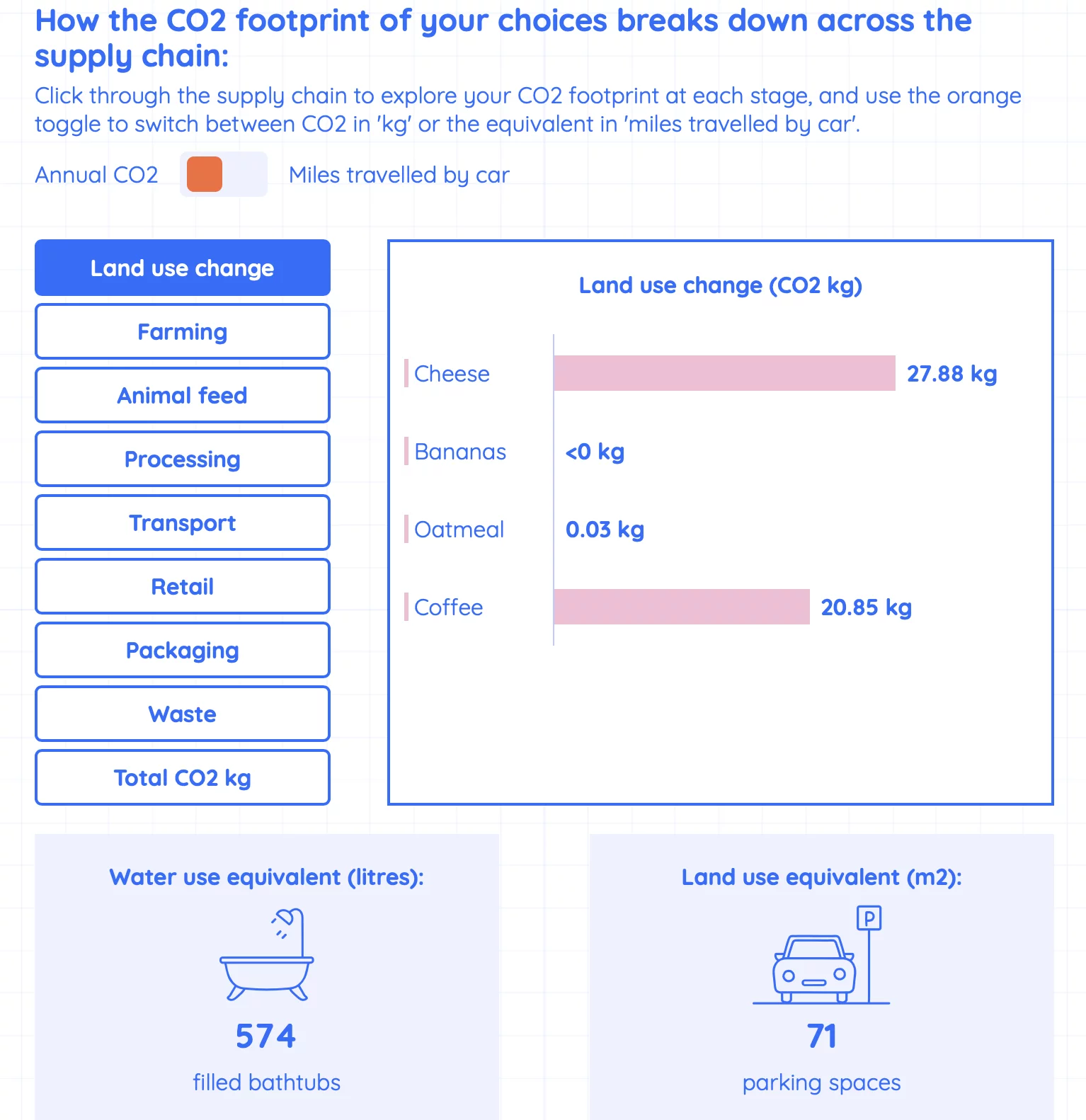
Task: Select the Retail stage button
Action: tap(183, 586)
